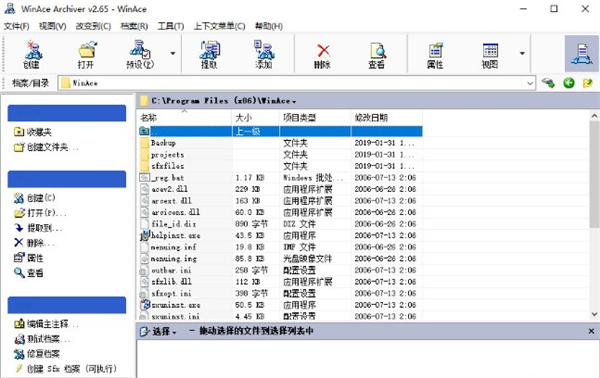Sort by the 修改日期 column header
The height and width of the screenshot is (378, 600).
pyautogui.click(x=386, y=117)
